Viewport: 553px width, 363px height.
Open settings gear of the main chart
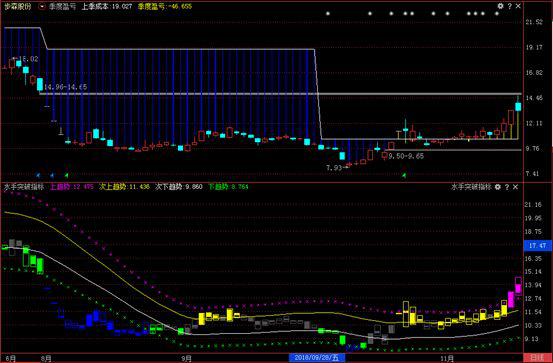[x=500, y=6]
